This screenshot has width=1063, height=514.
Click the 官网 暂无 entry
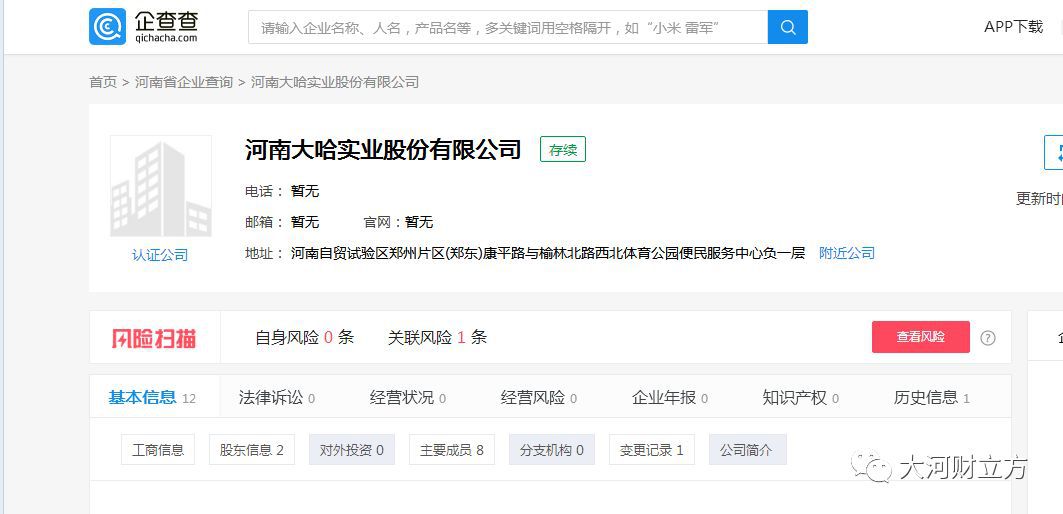coord(399,222)
